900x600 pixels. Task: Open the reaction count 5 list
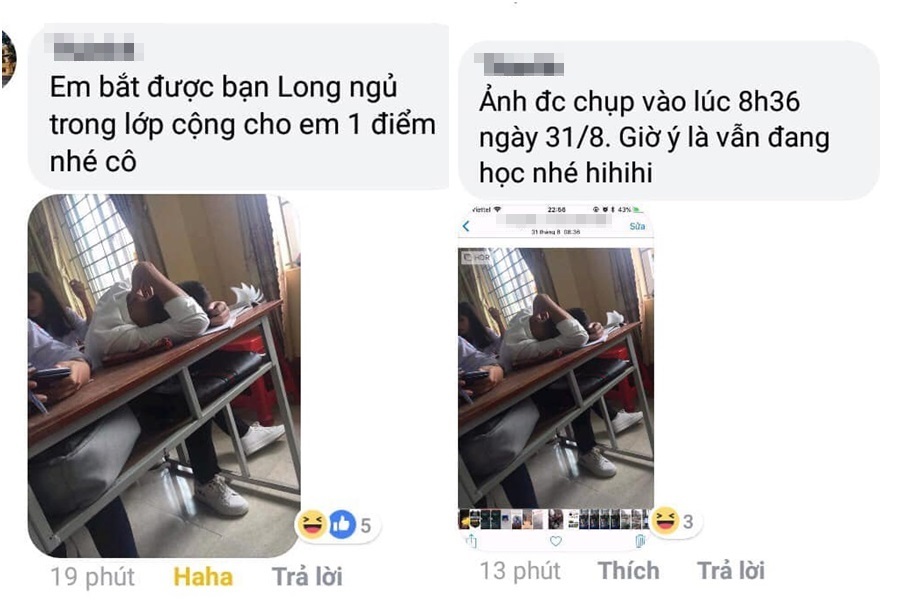[x=366, y=525]
